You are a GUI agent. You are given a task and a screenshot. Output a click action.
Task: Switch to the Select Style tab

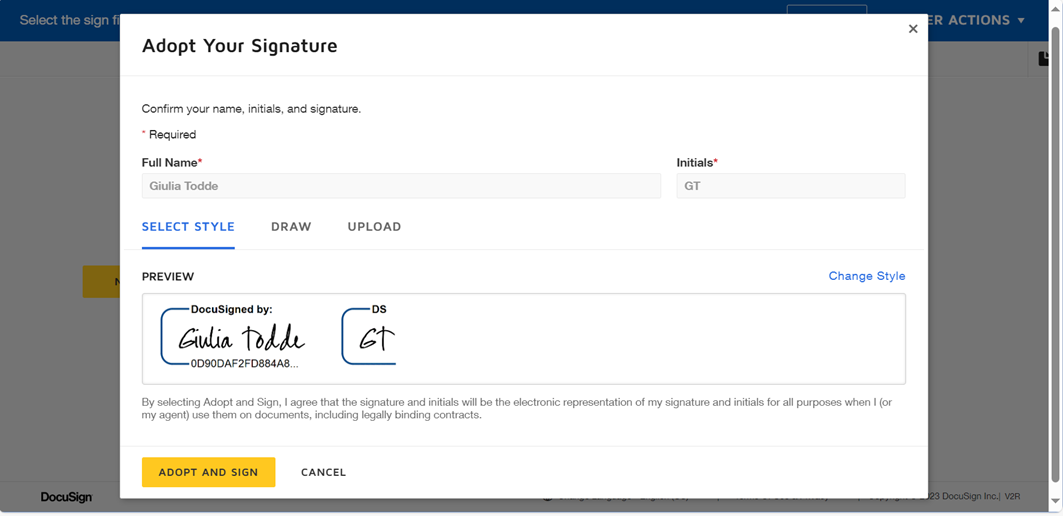point(188,227)
